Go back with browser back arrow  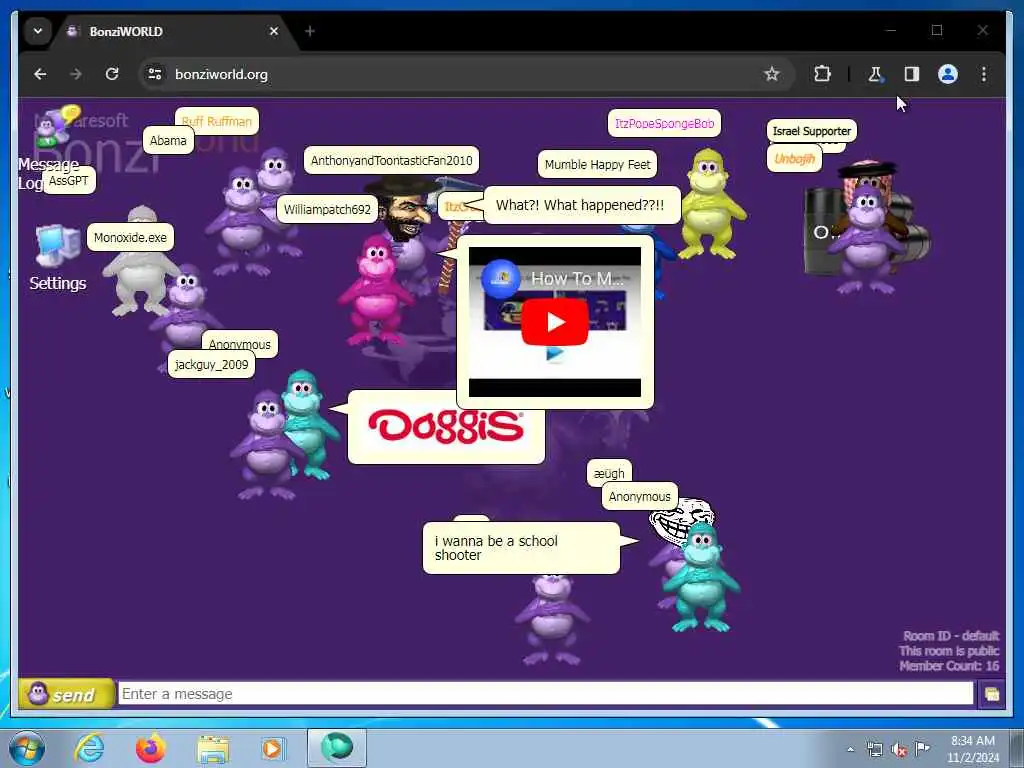pos(40,74)
